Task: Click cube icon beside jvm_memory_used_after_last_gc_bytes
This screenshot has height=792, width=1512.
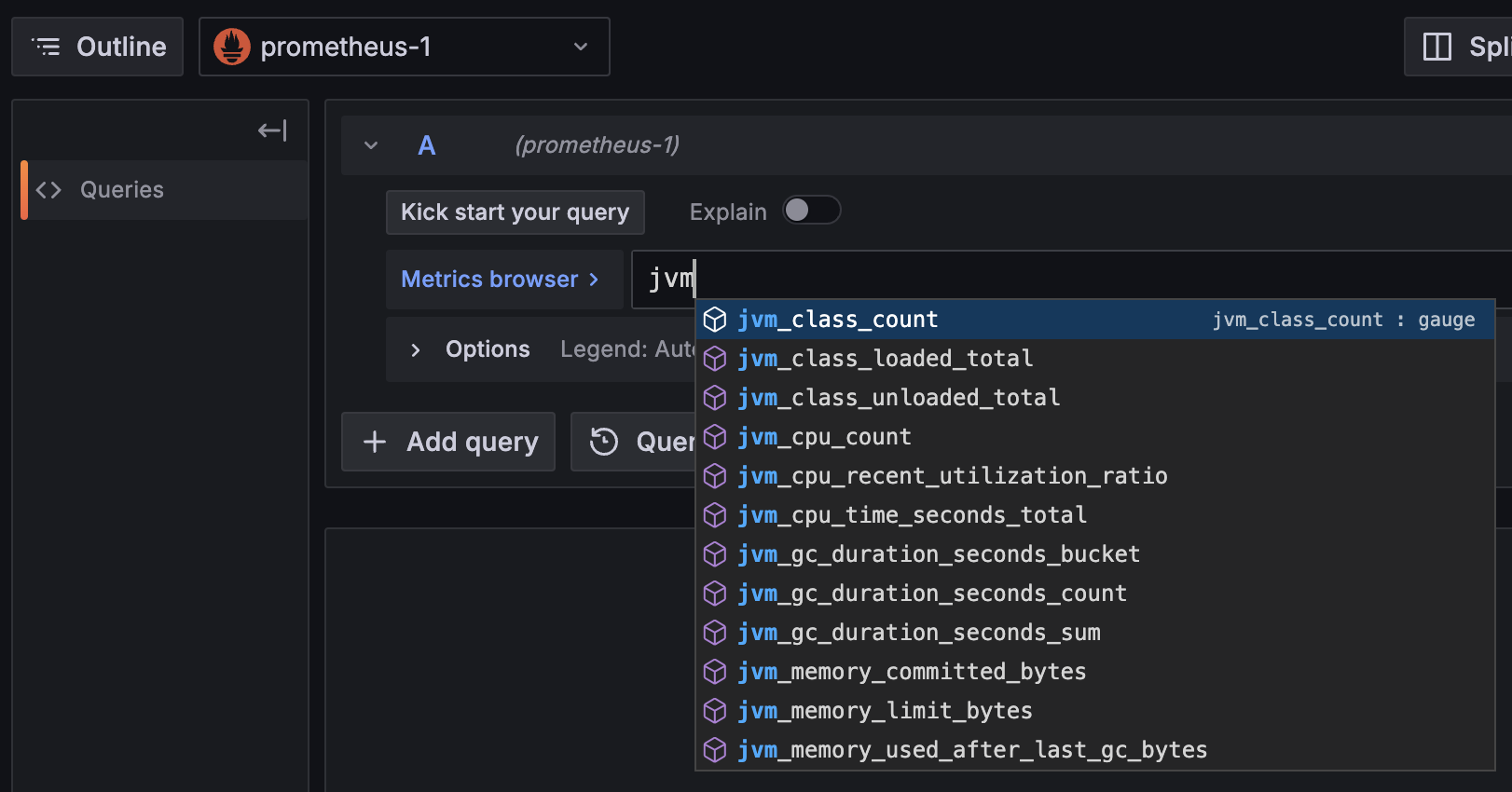Action: click(715, 750)
